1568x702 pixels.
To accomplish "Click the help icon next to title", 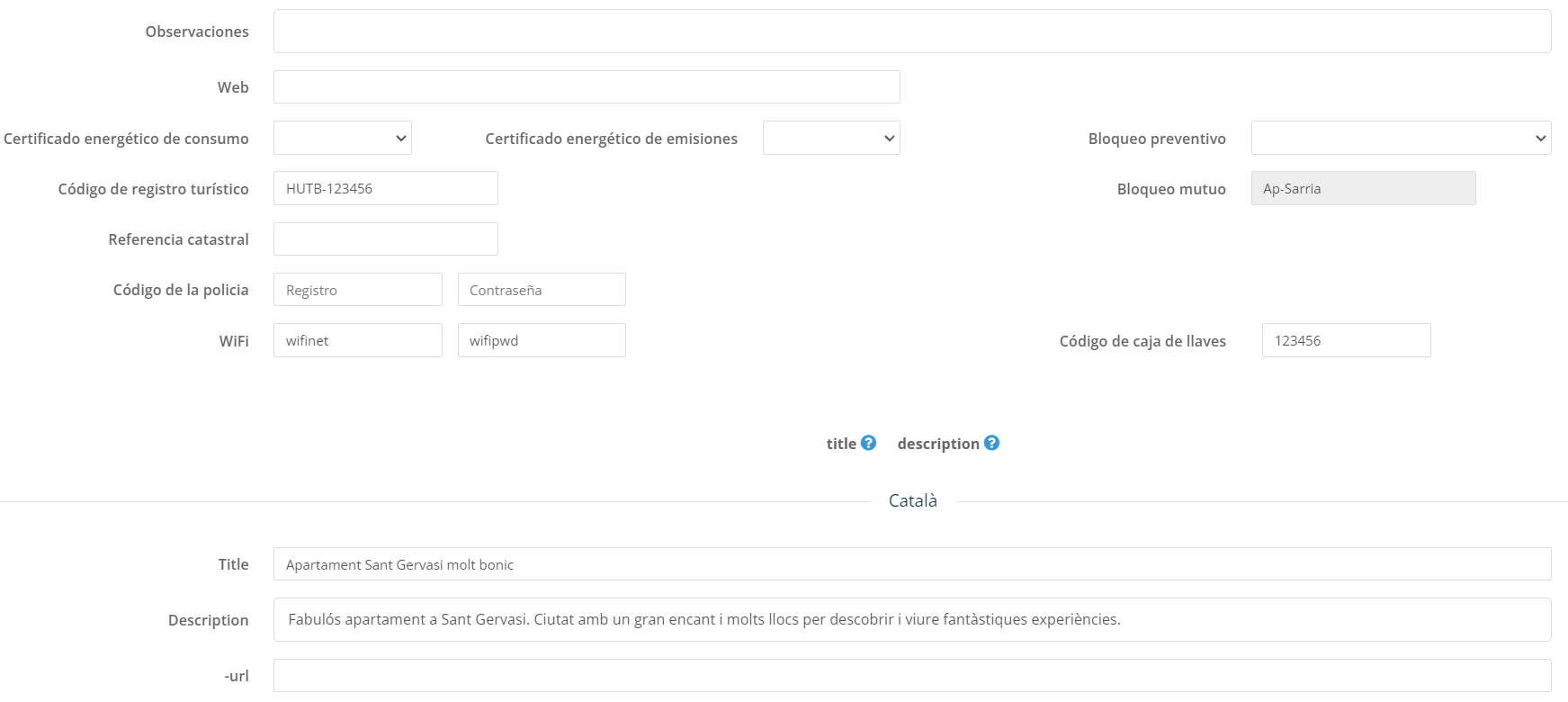I will click(868, 443).
